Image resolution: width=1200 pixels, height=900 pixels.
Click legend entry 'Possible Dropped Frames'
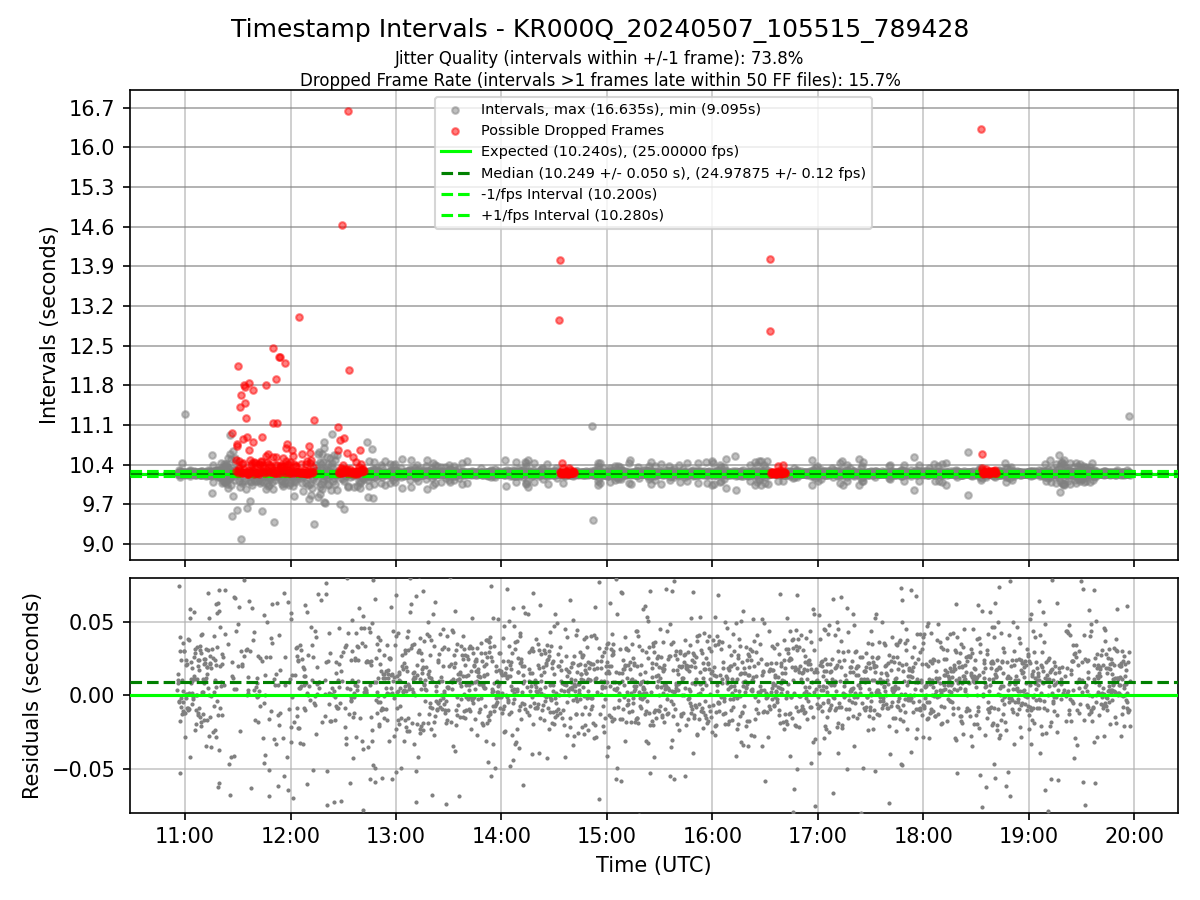[x=572, y=130]
